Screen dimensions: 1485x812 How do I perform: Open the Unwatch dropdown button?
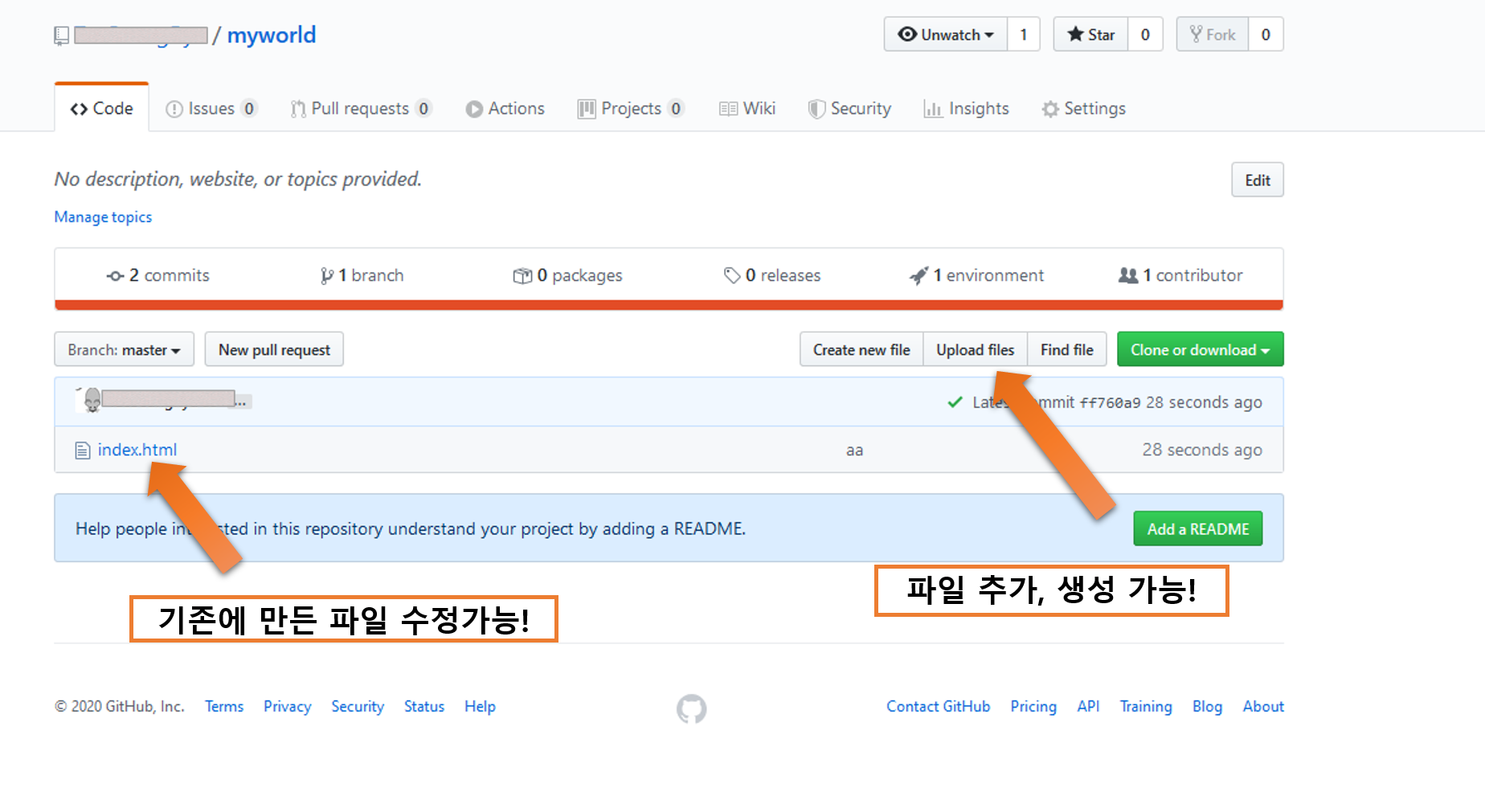coord(945,35)
